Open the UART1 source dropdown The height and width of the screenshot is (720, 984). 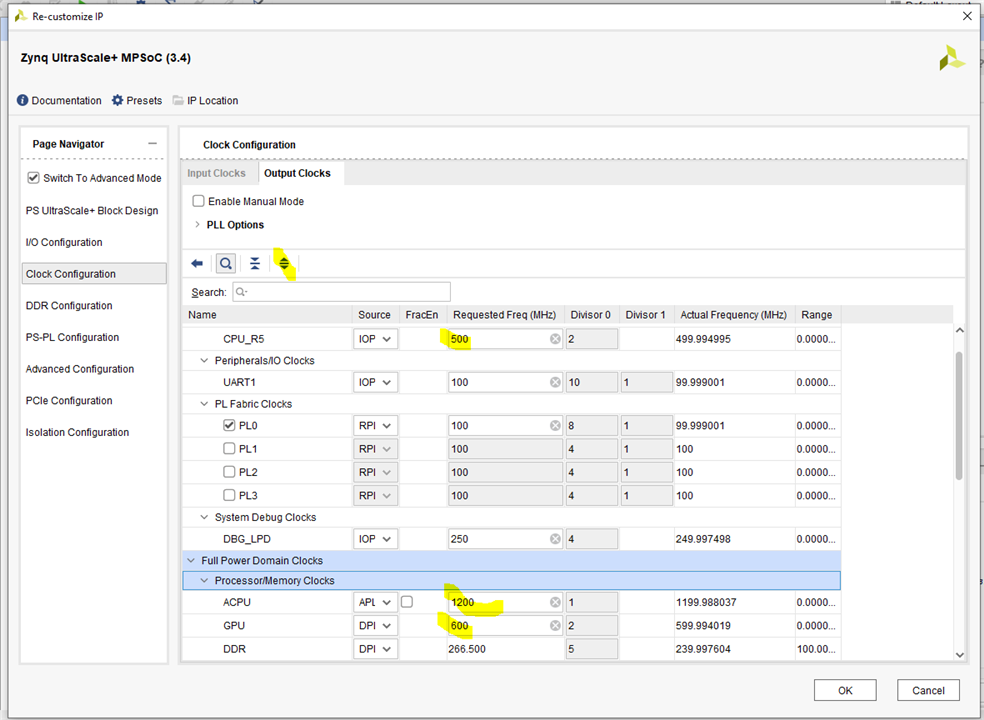tap(376, 382)
